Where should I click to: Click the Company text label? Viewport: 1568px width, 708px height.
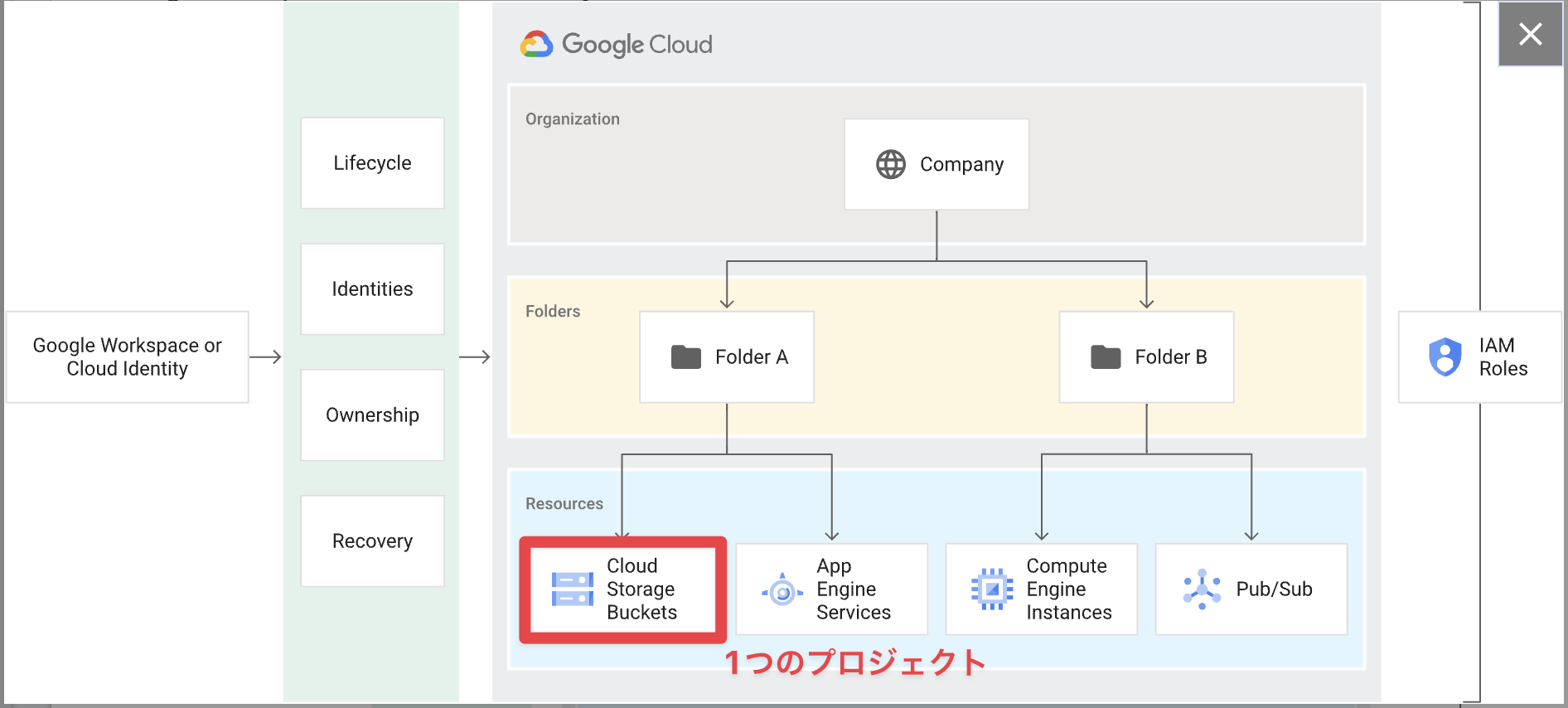[x=961, y=165]
